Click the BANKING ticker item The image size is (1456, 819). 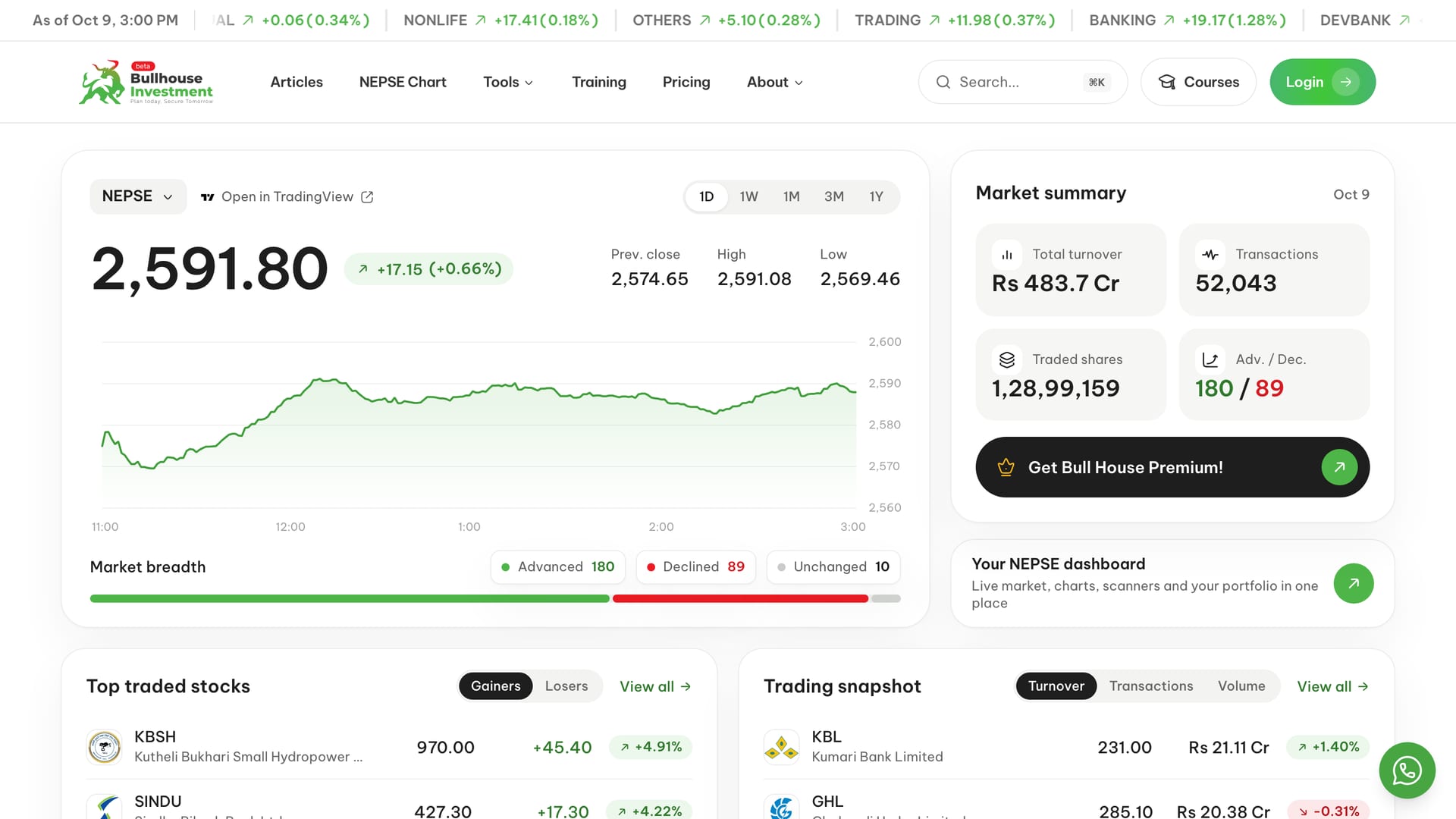[1188, 20]
